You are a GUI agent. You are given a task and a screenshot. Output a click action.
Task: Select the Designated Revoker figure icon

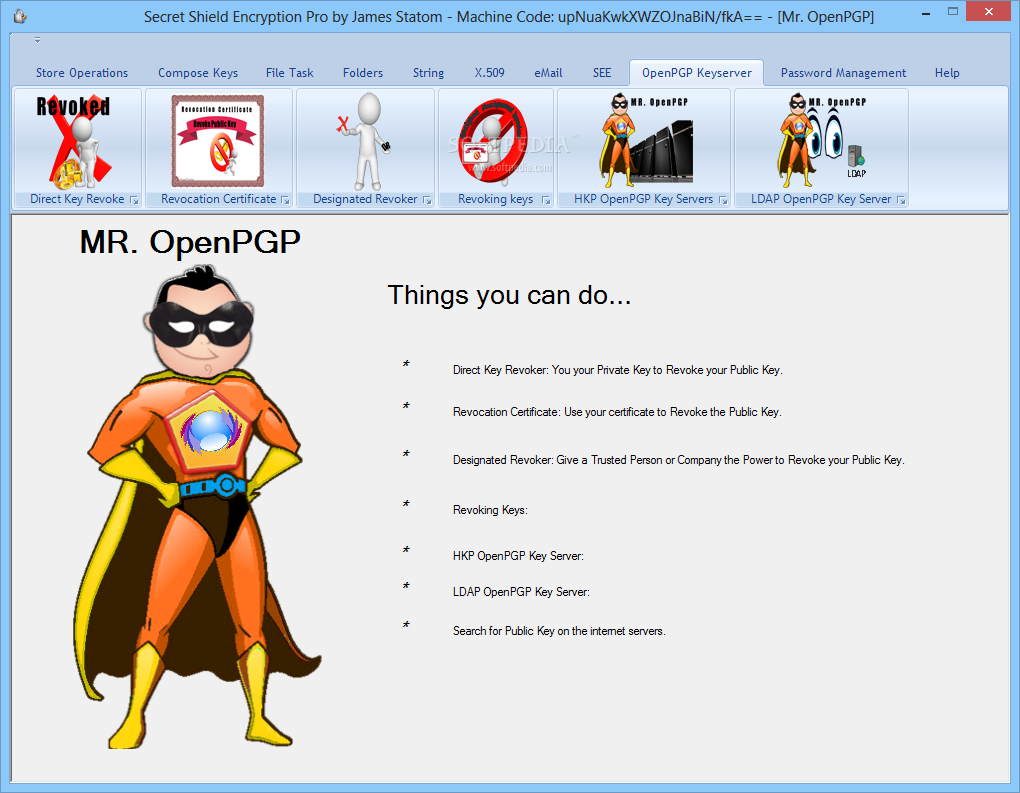pyautogui.click(x=365, y=141)
